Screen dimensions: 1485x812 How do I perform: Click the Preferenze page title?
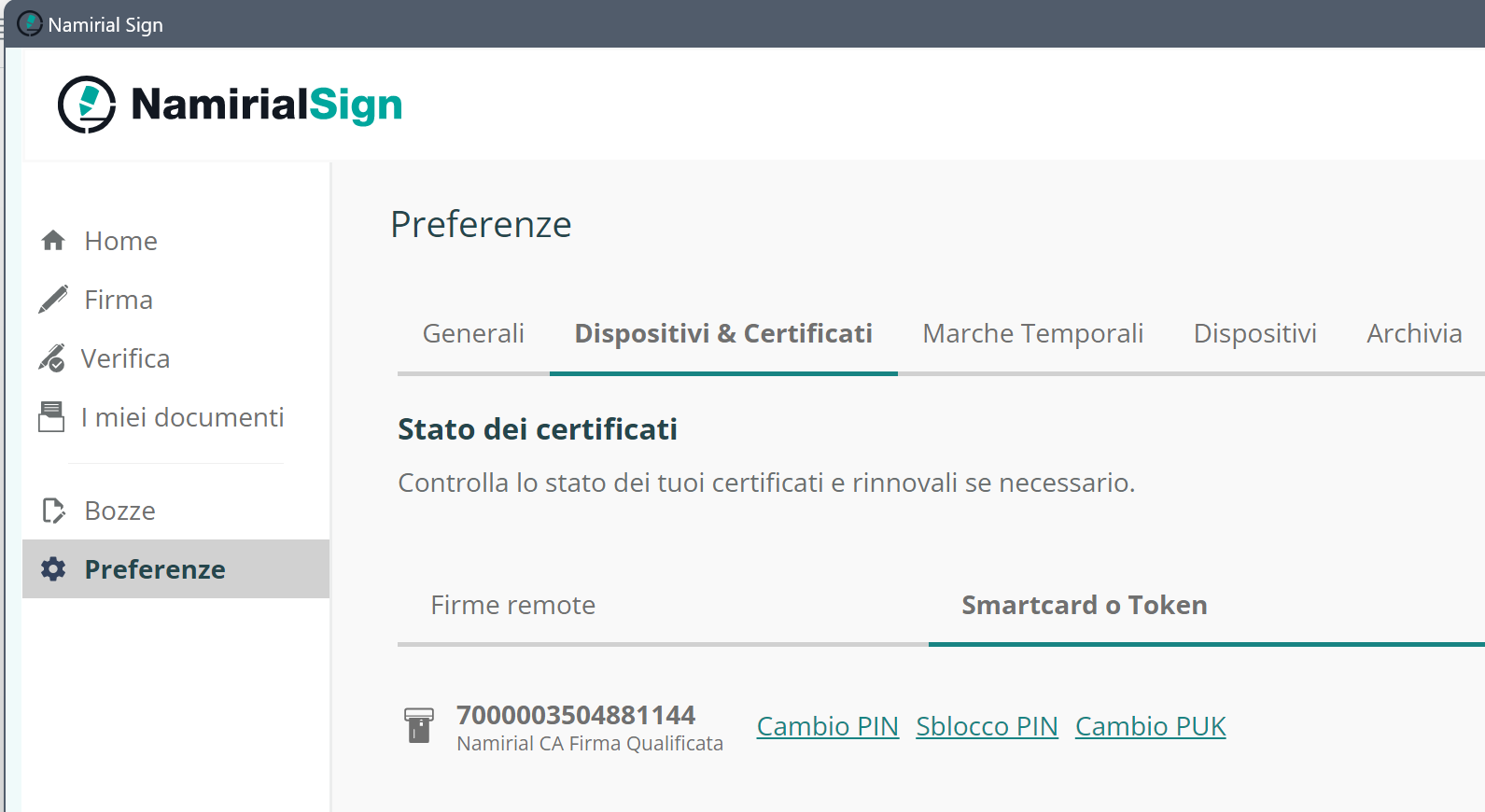coord(481,224)
